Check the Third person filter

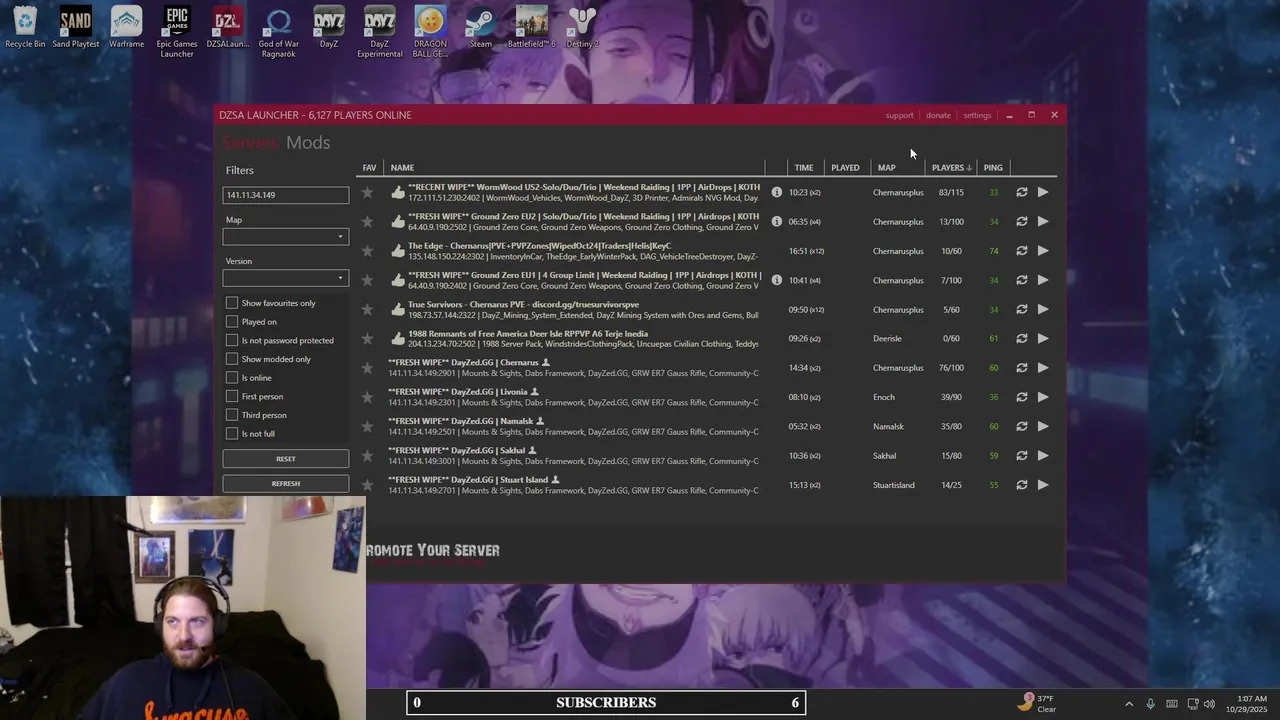232,415
